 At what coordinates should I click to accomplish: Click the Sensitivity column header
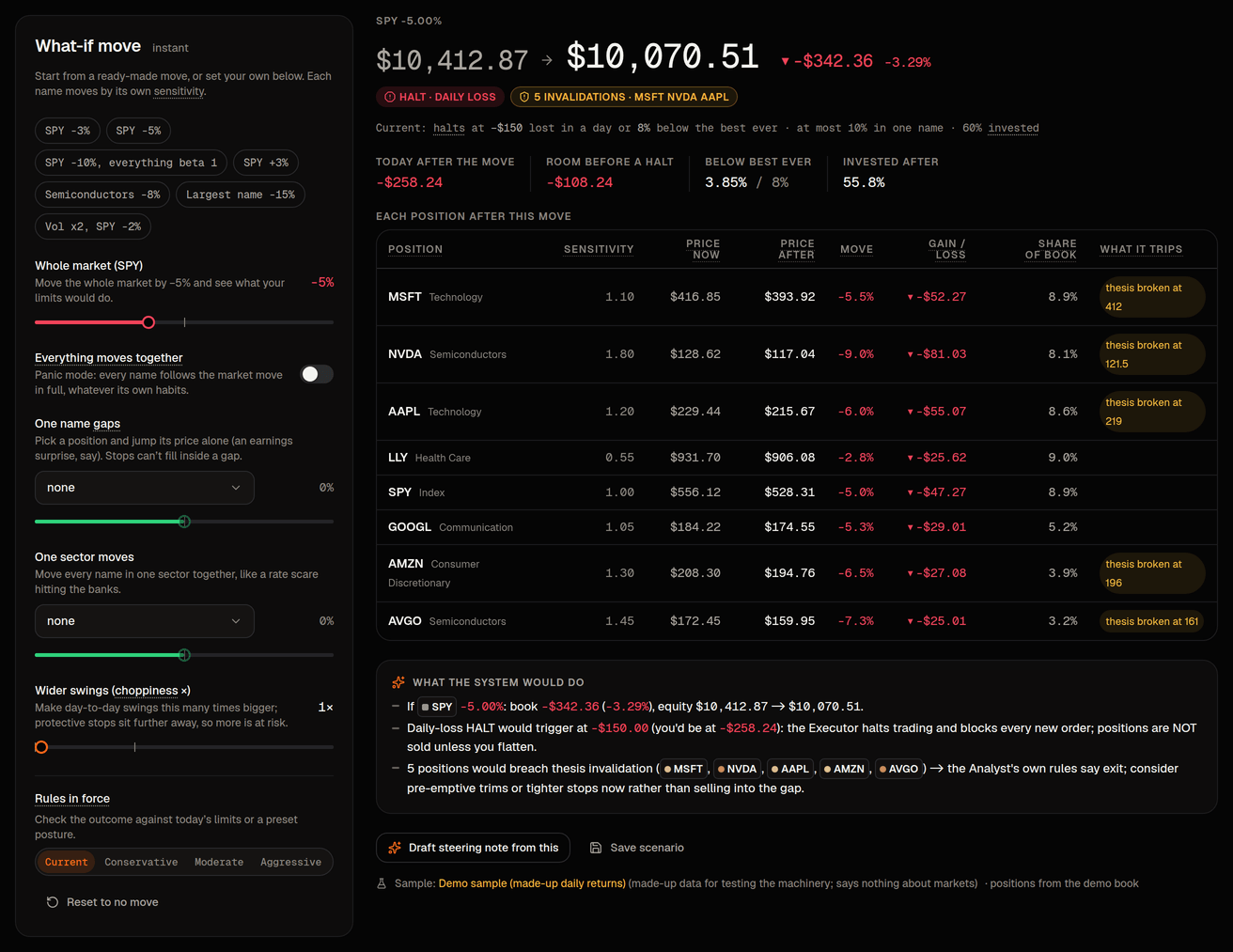pyautogui.click(x=599, y=249)
